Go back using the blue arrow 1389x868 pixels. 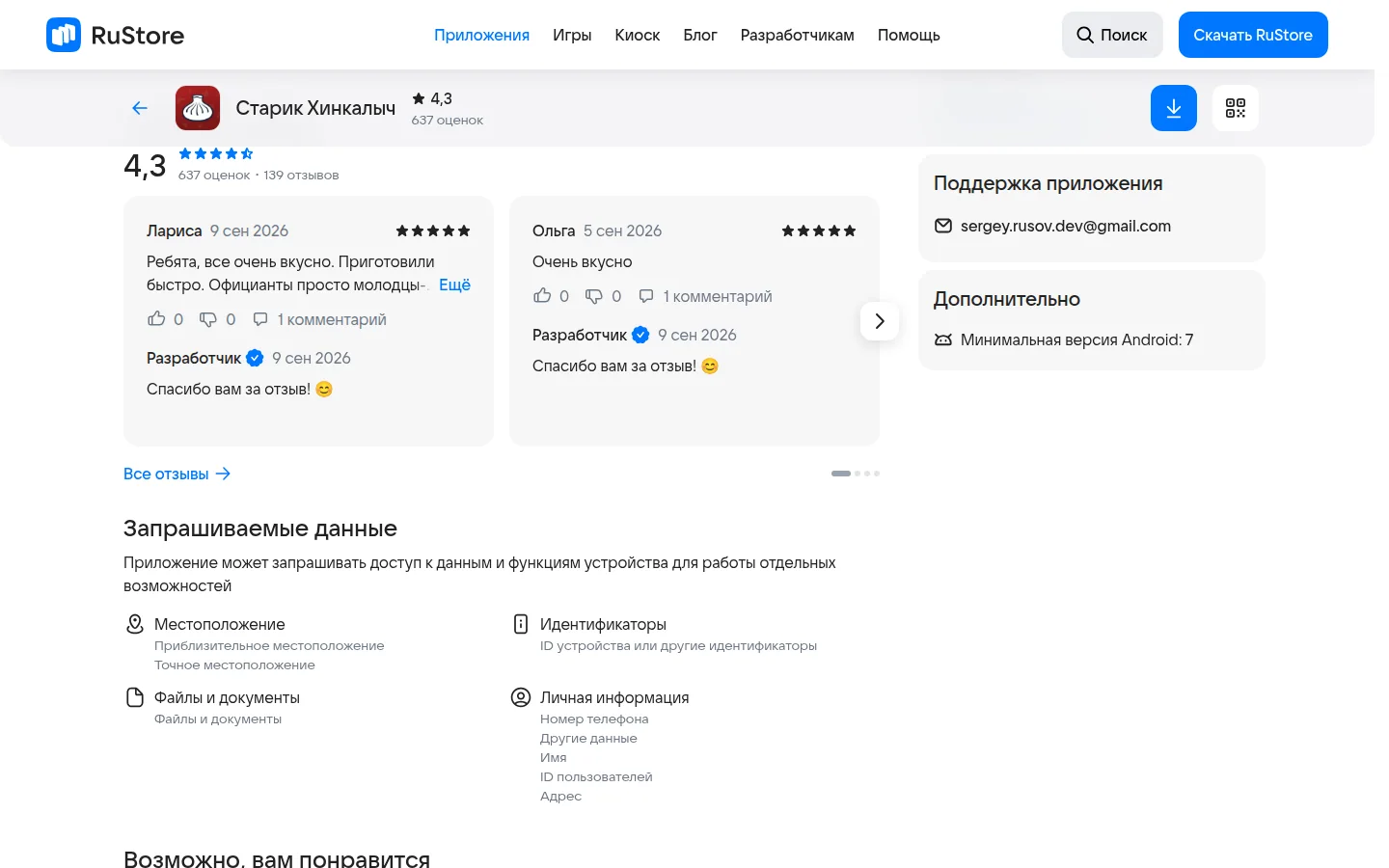click(140, 108)
